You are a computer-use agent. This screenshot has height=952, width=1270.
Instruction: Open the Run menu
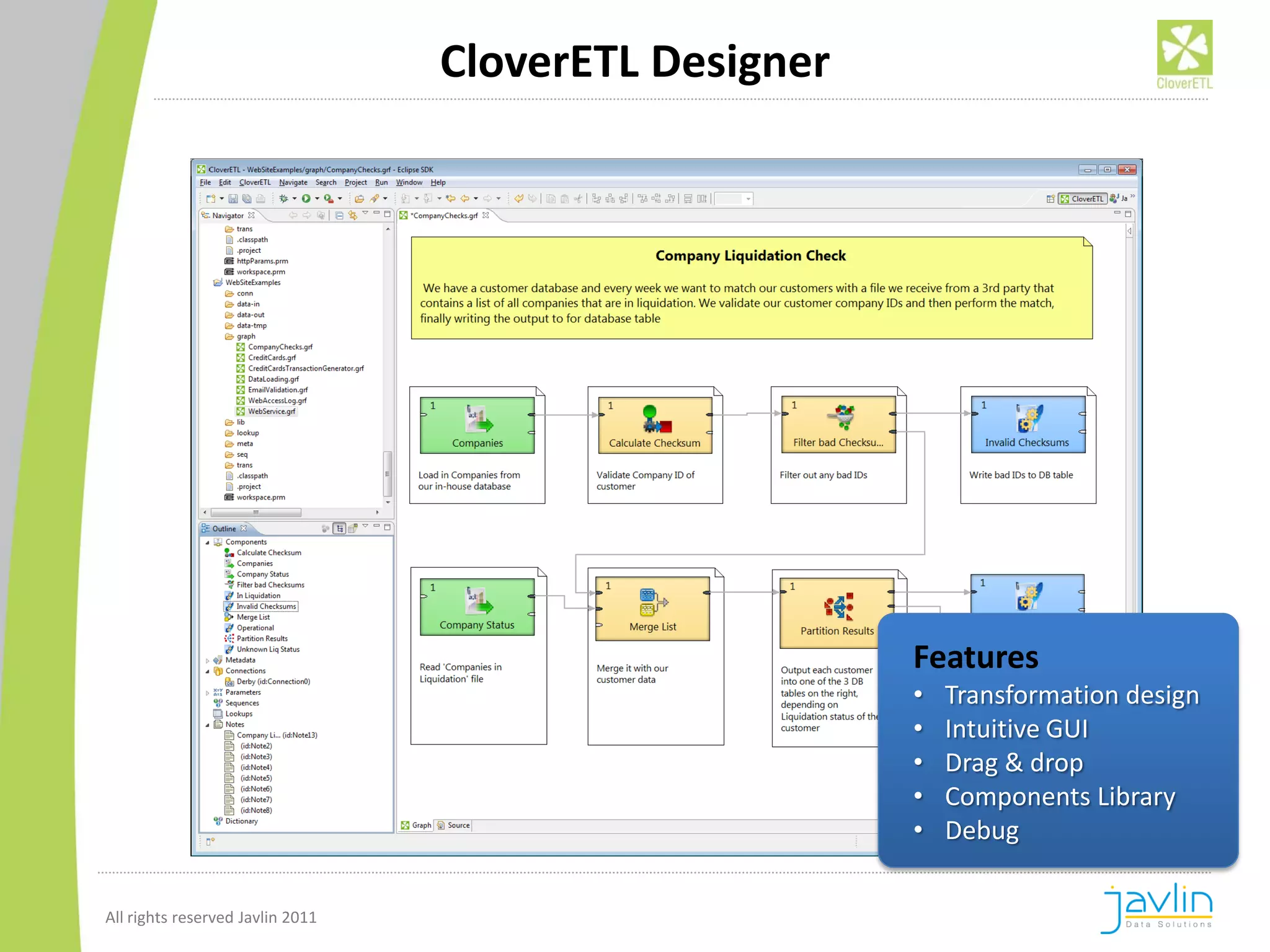click(381, 183)
